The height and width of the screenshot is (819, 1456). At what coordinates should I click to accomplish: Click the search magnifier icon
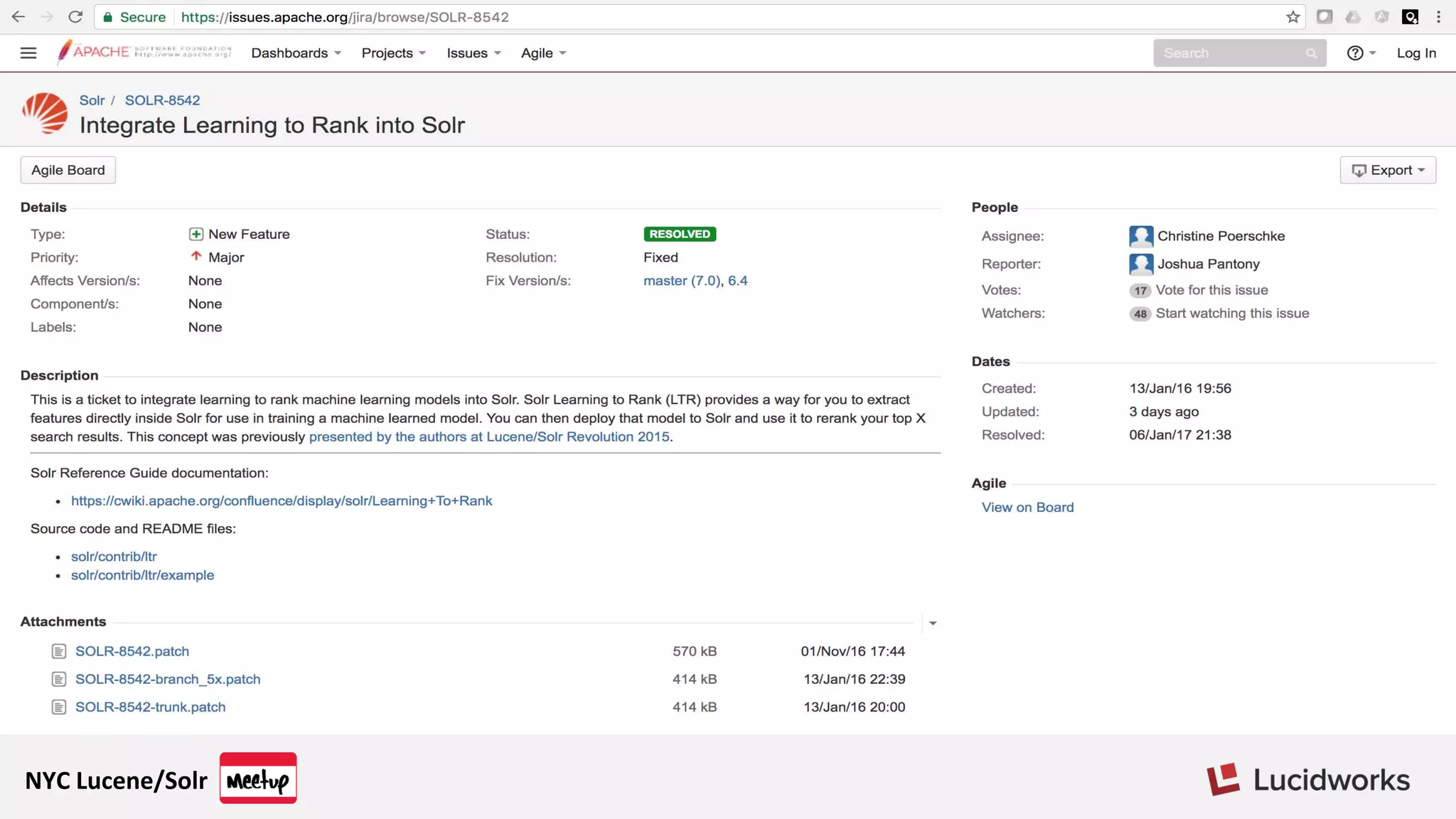pos(1311,53)
